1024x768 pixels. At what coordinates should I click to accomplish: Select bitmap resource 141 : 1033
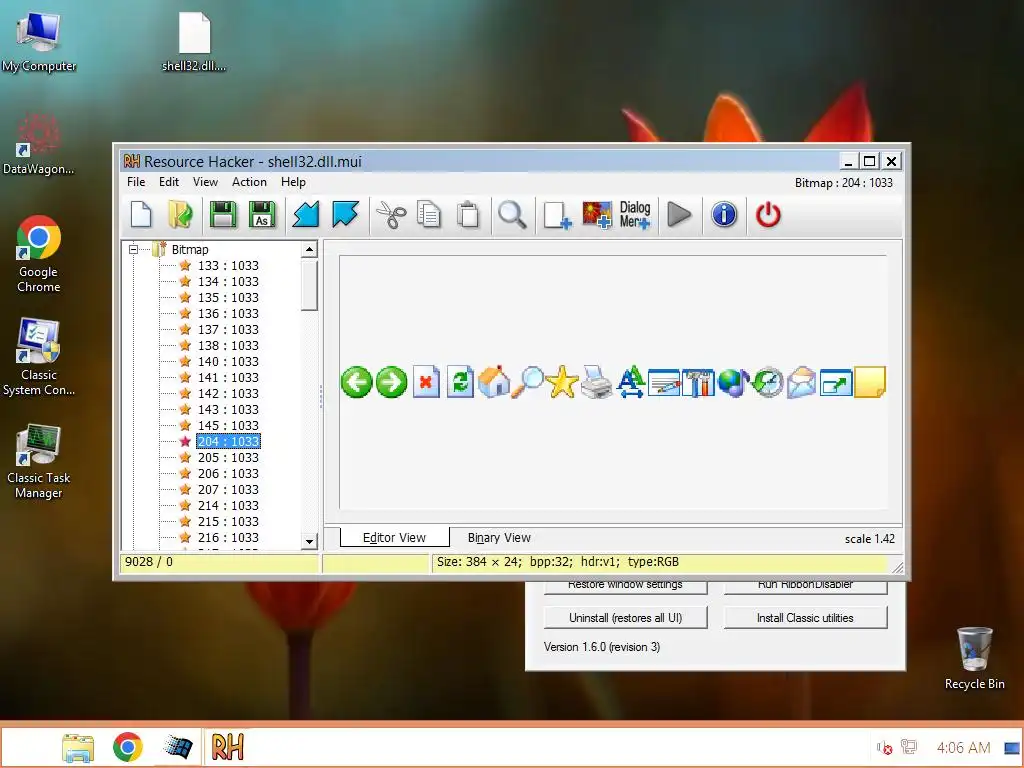[228, 377]
